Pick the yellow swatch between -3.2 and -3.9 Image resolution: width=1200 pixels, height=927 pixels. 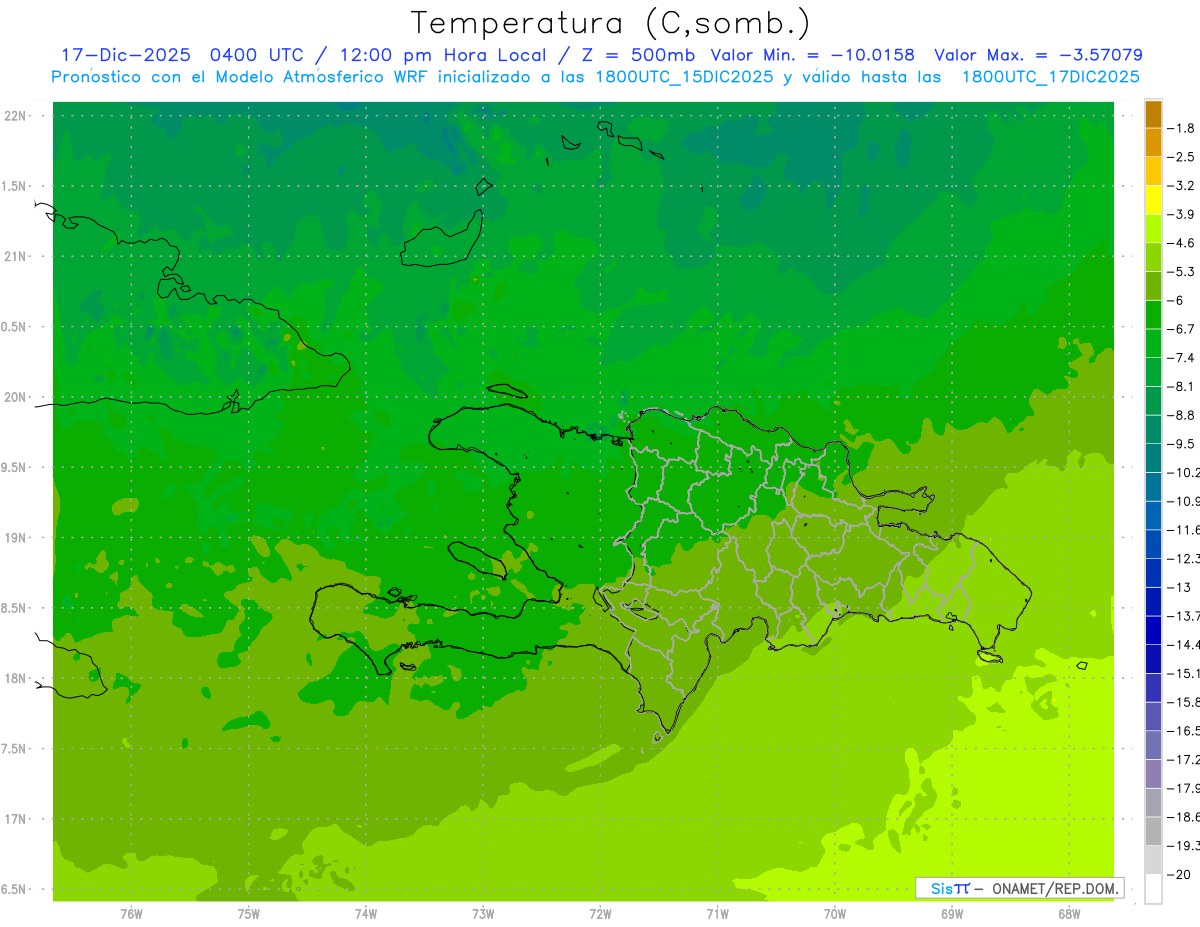click(x=1153, y=200)
